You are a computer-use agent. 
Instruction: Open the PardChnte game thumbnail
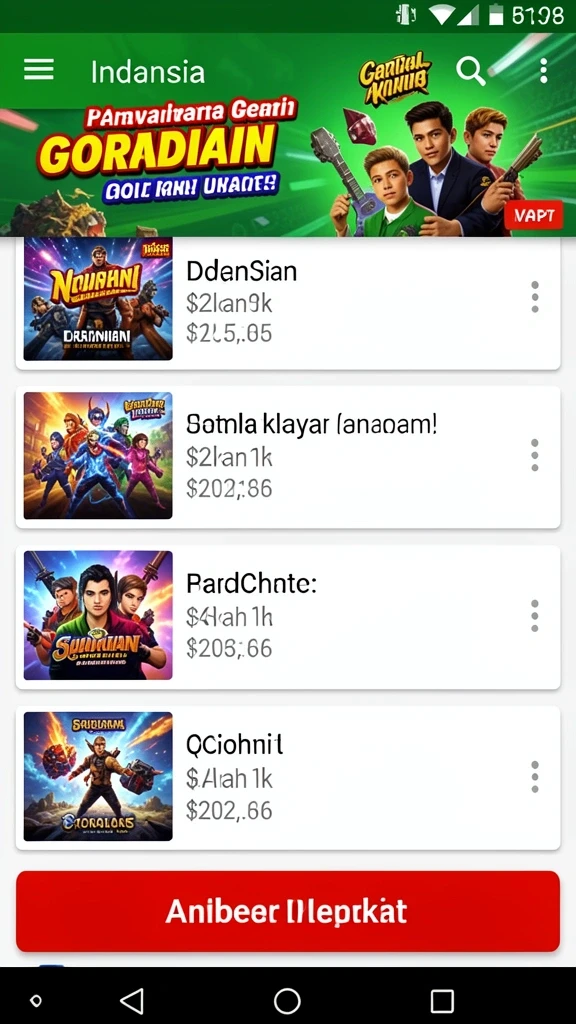coord(98,615)
